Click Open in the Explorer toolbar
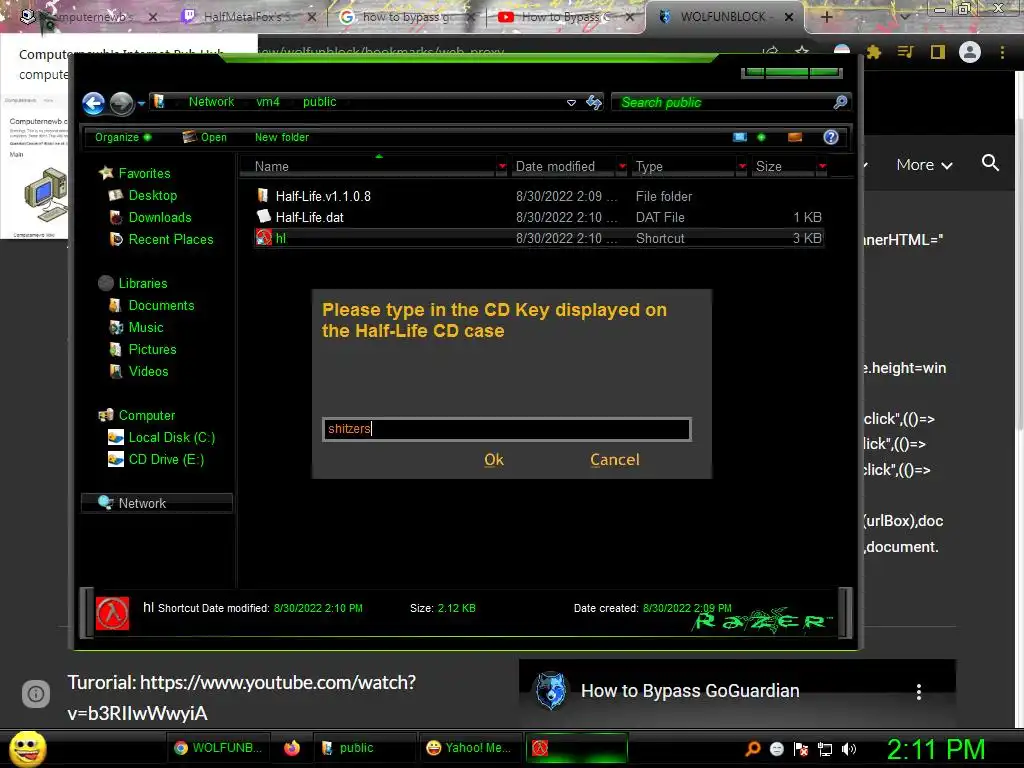 tap(204, 137)
